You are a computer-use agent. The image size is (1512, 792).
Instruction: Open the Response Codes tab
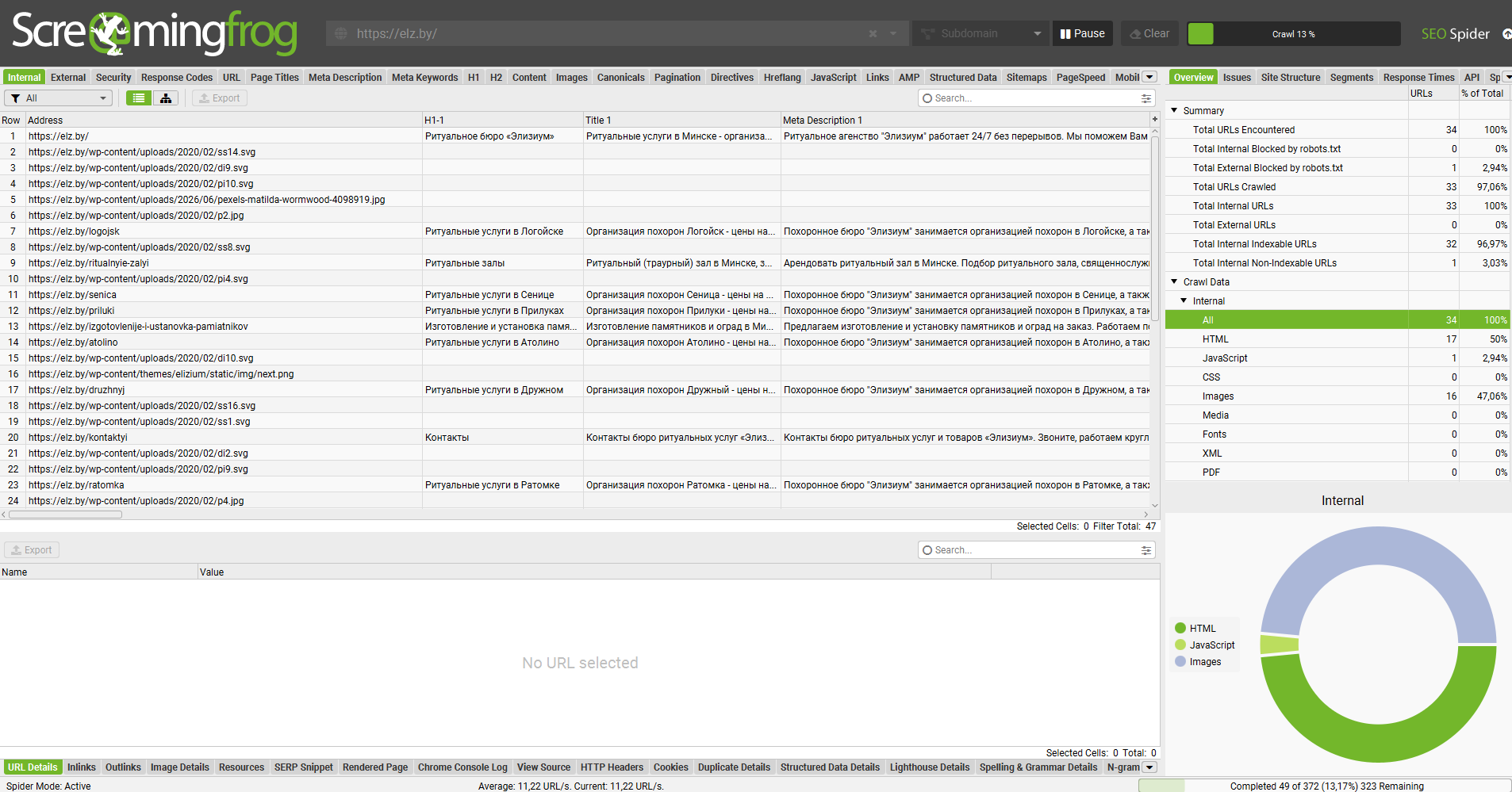pos(177,77)
